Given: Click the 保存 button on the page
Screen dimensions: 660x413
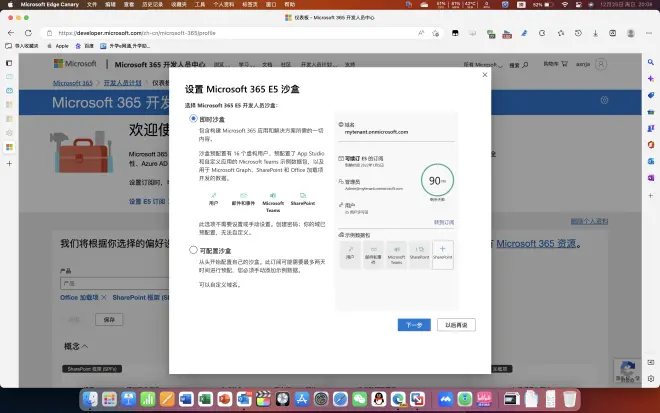Looking at the screenshot, I should [109, 320].
